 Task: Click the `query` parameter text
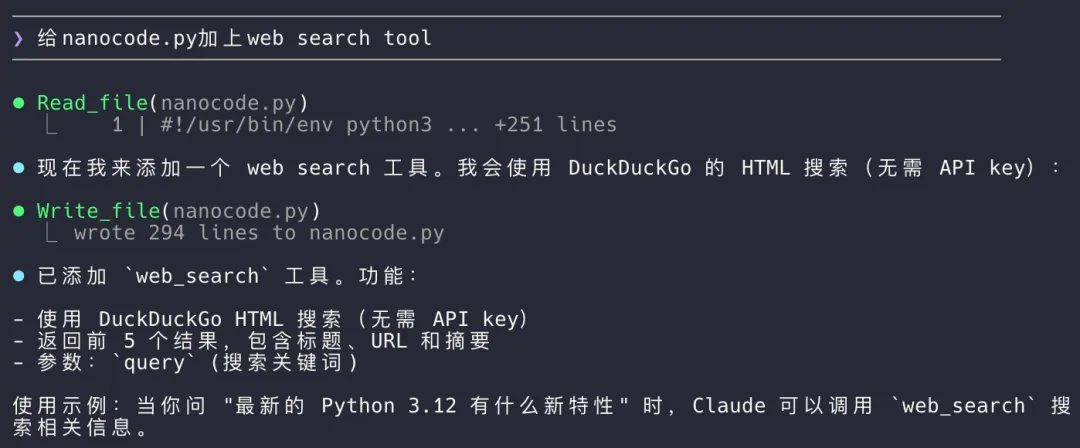click(155, 362)
